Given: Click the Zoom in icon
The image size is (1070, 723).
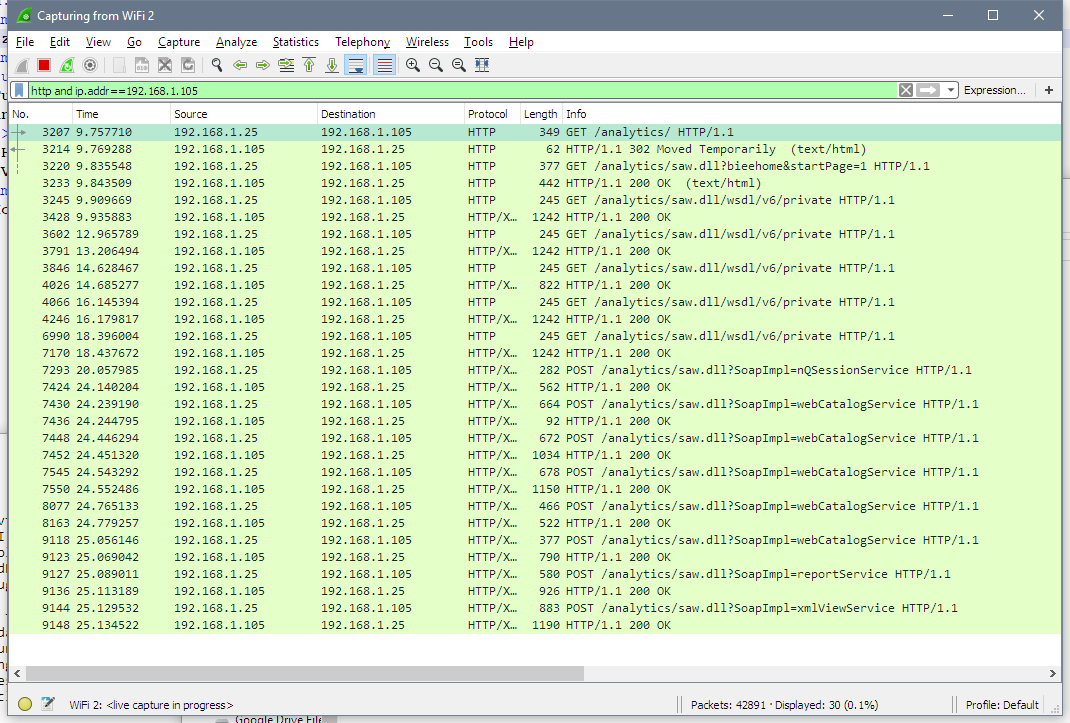Looking at the screenshot, I should [x=412, y=65].
